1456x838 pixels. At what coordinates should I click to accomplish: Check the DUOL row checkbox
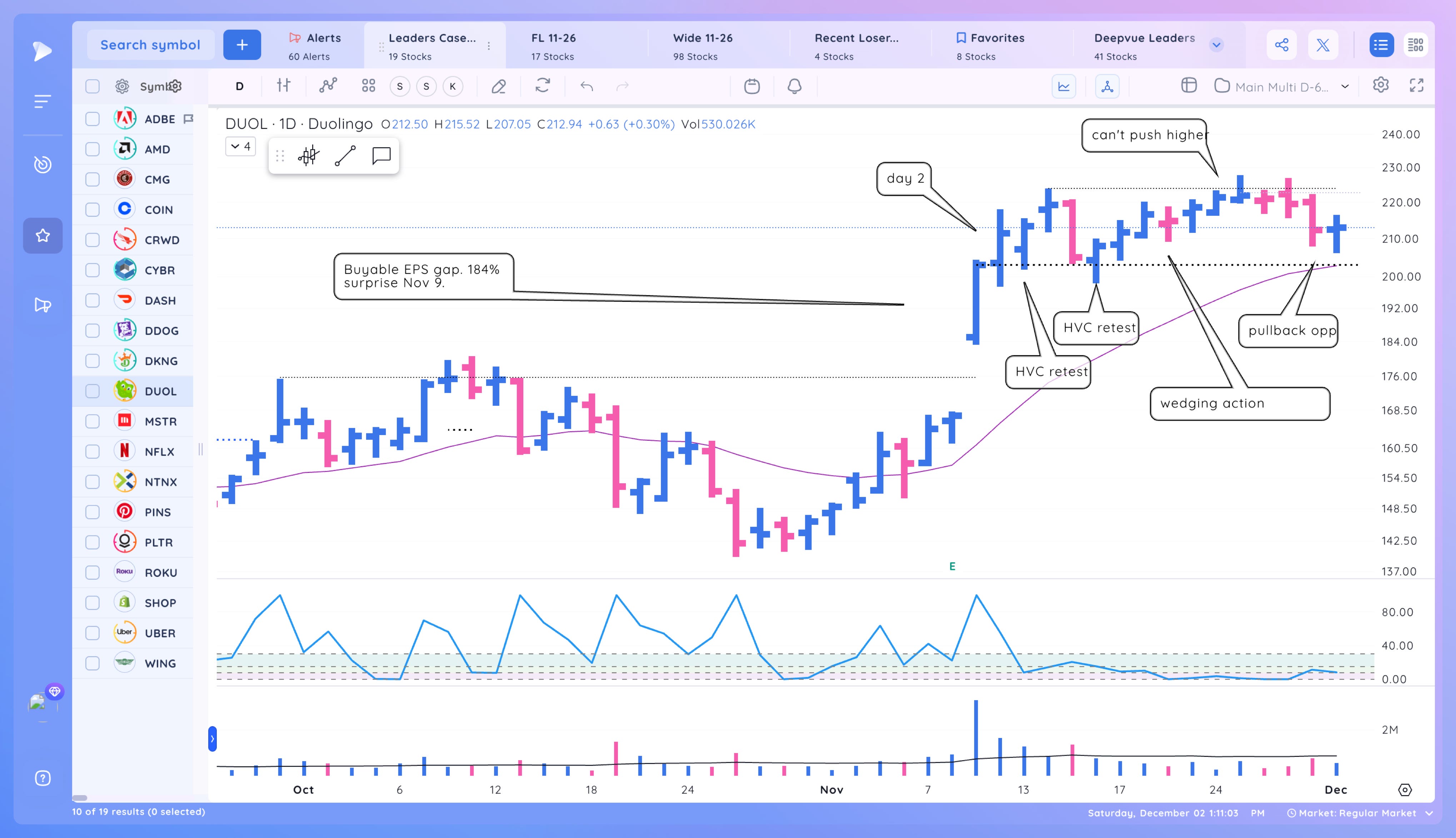point(92,391)
